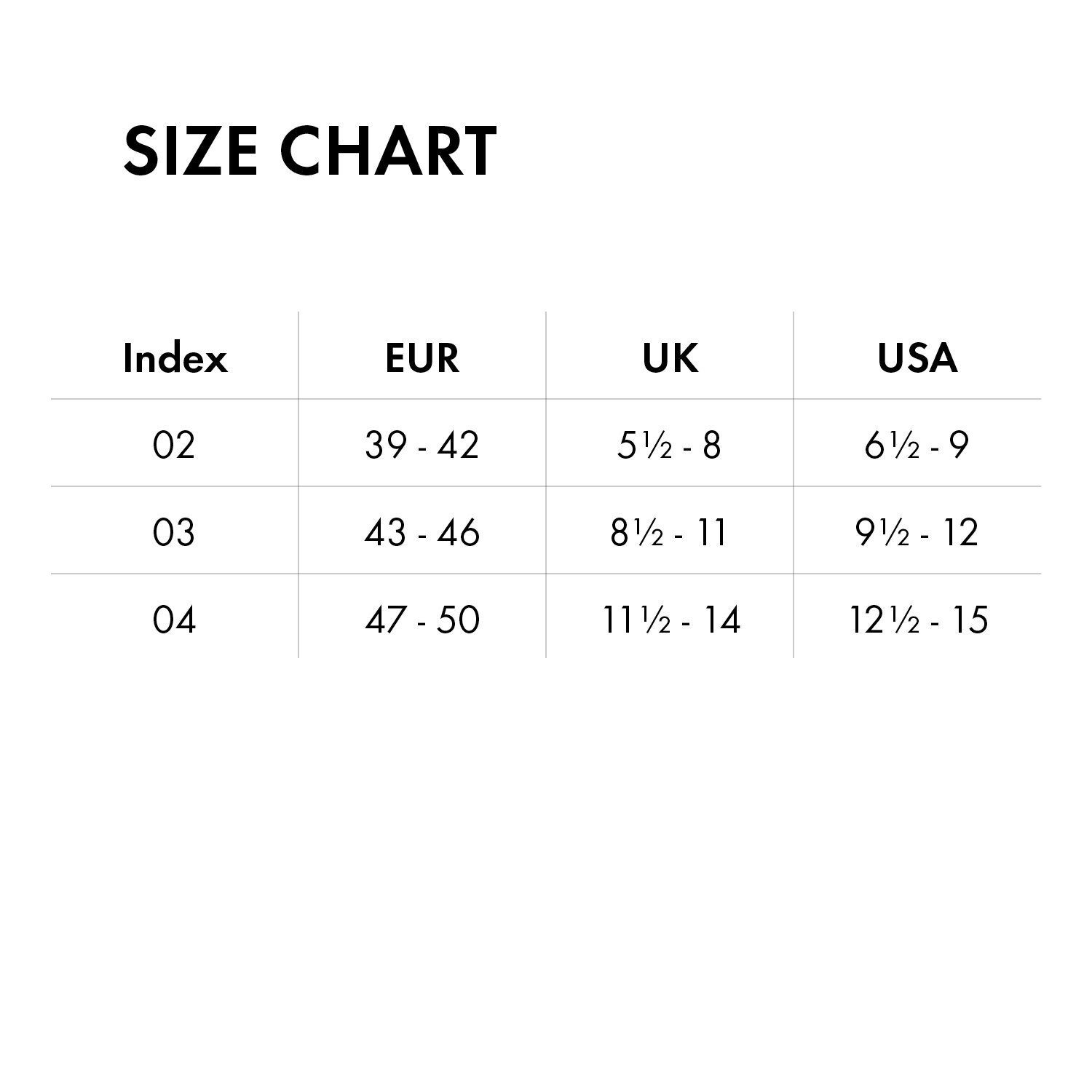This screenshot has width=1092, height=1092.
Task: Click the USA size range 6½ - 9
Action: point(917,445)
